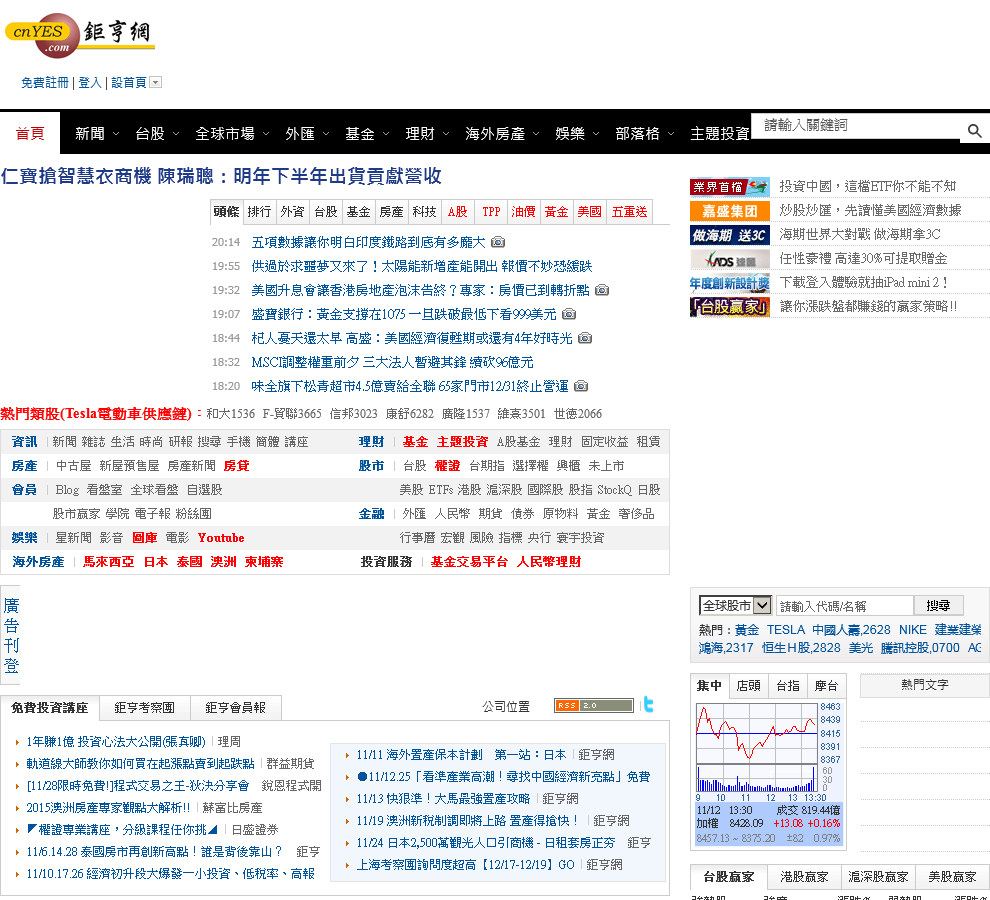This screenshot has height=900, width=990.
Task: Click the 搜尋 stock search button
Action: (x=938, y=605)
